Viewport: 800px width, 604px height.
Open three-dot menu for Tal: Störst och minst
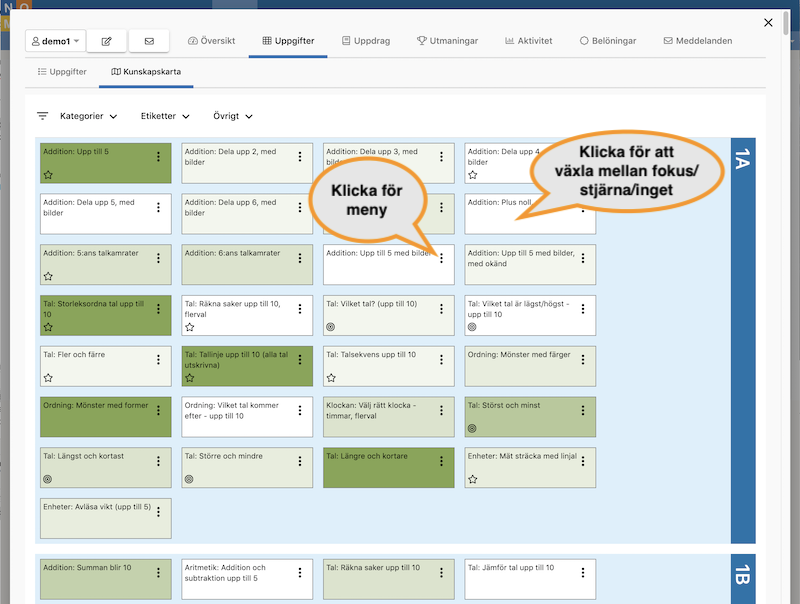point(583,410)
